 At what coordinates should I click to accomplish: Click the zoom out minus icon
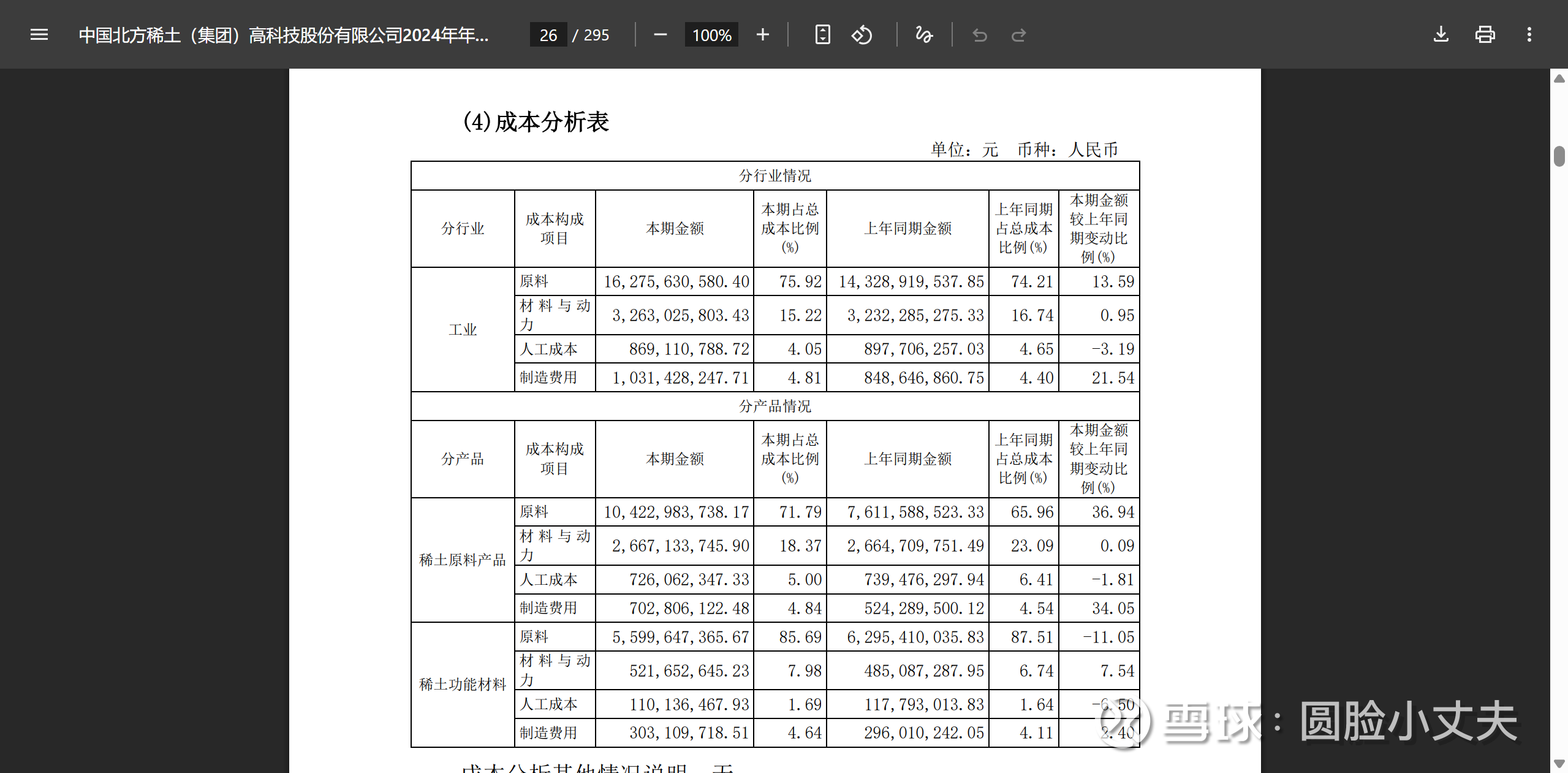pyautogui.click(x=660, y=35)
